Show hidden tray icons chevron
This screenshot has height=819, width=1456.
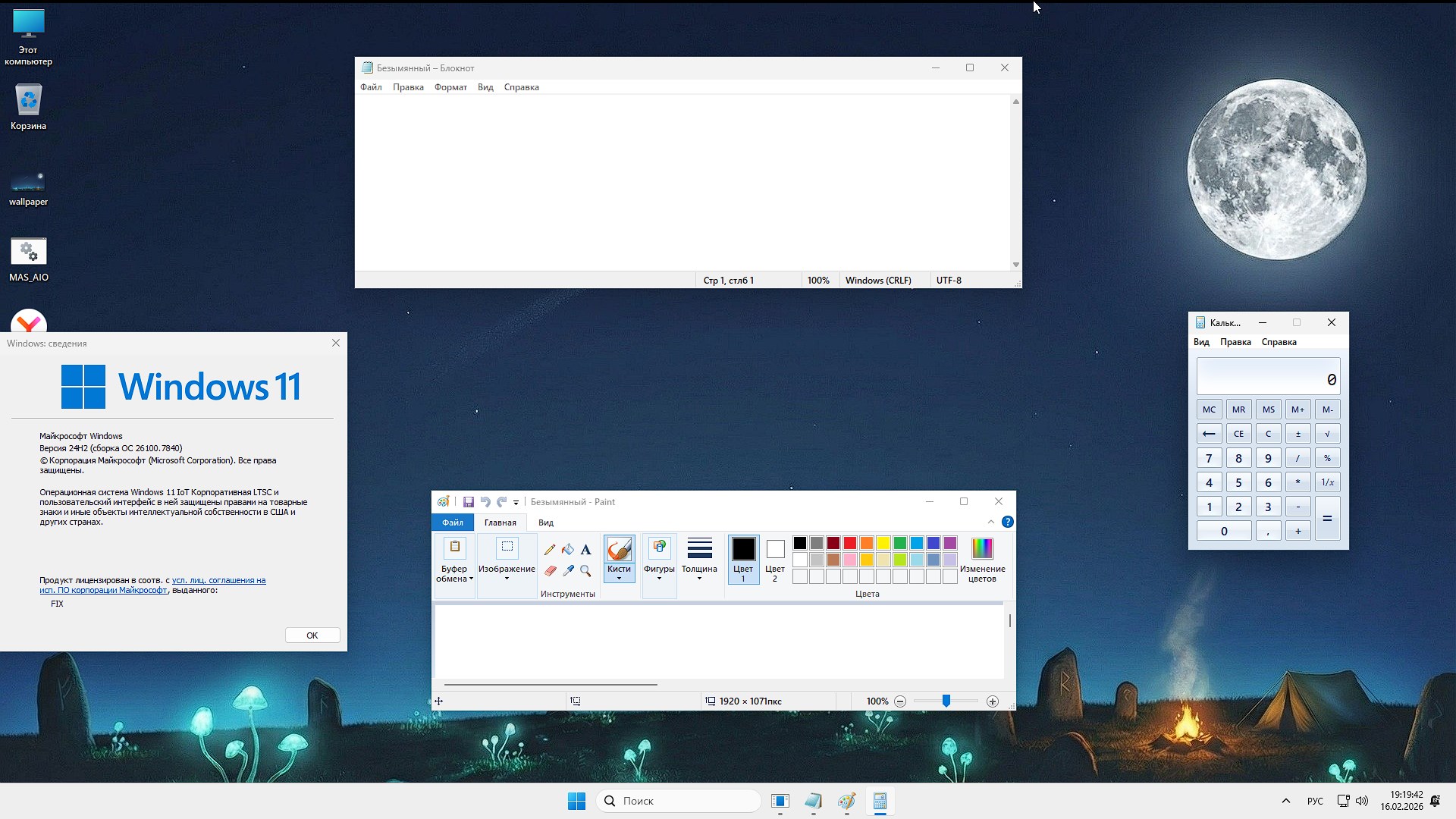tap(1285, 801)
